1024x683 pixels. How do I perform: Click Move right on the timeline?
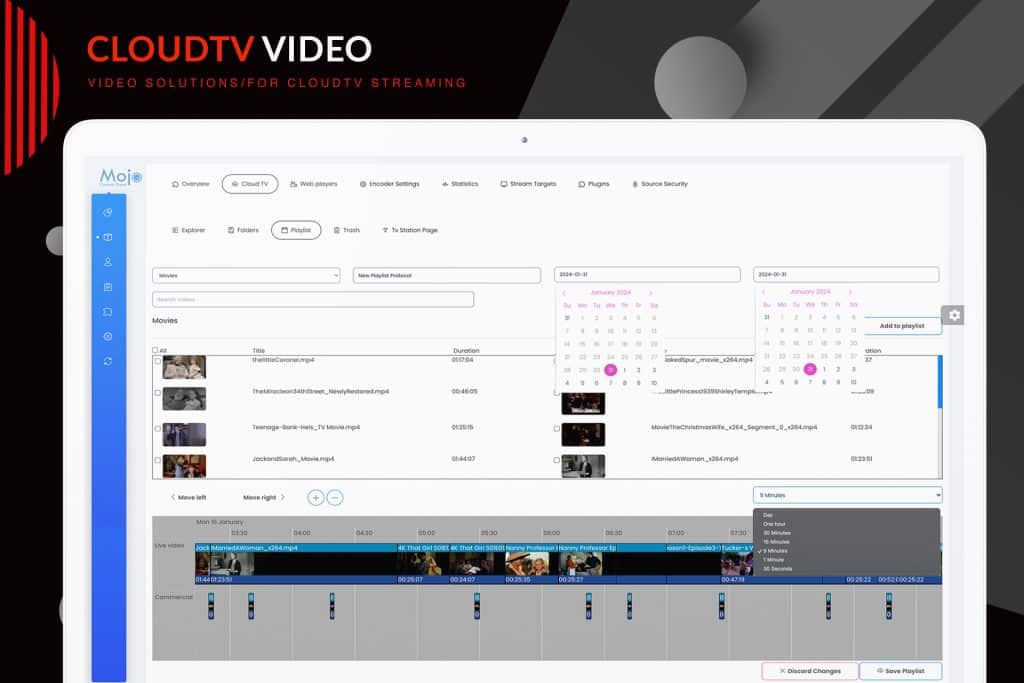[264, 498]
